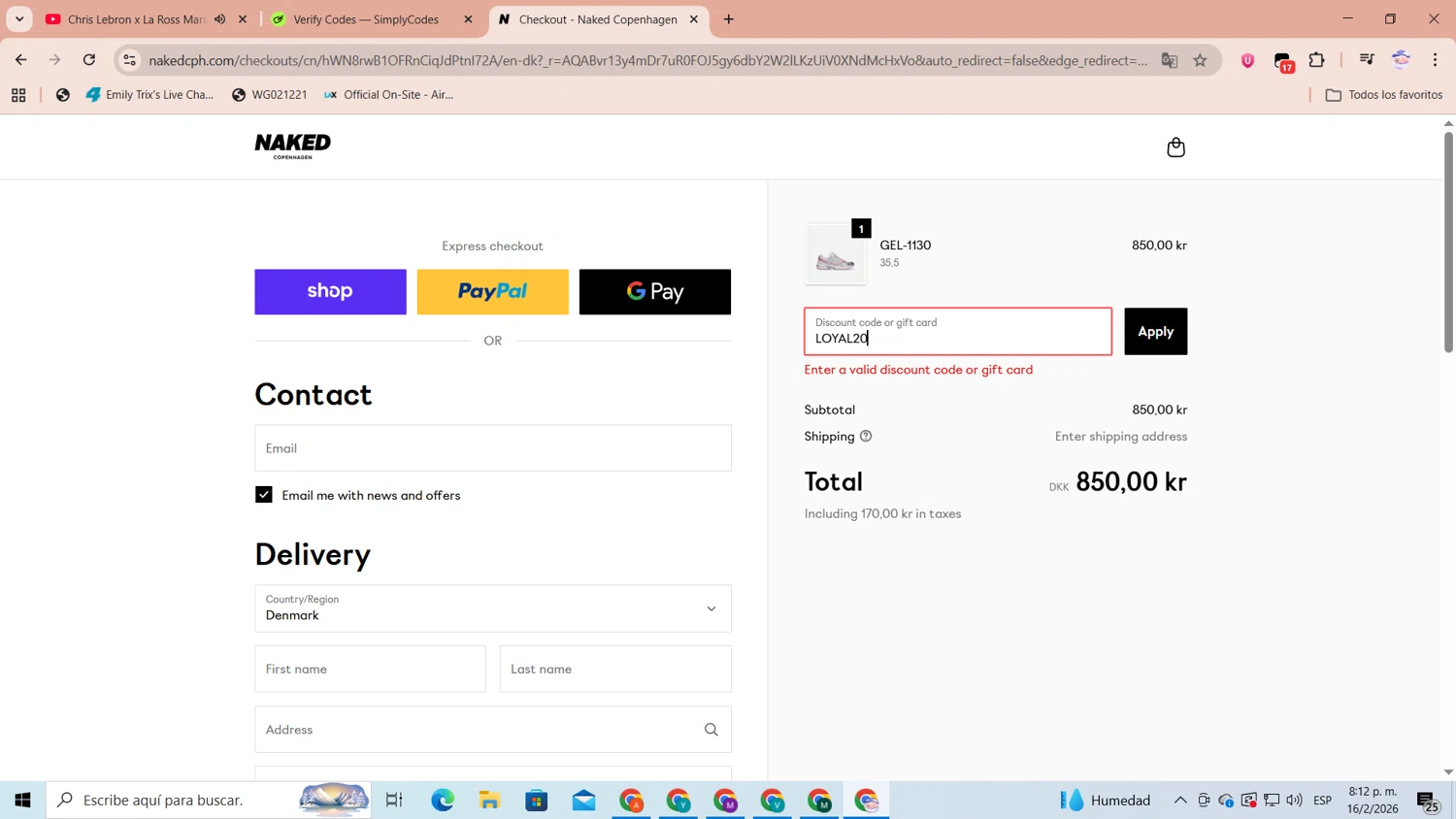Click the Windows search box

[x=209, y=800]
